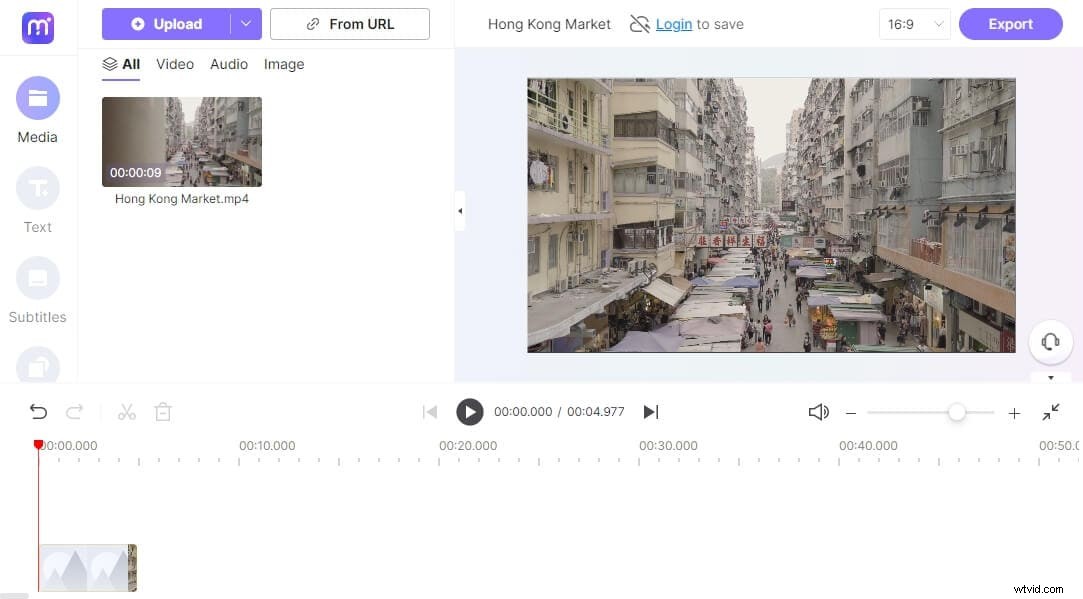
Task: Open the voiceover recording tool
Action: point(1050,341)
